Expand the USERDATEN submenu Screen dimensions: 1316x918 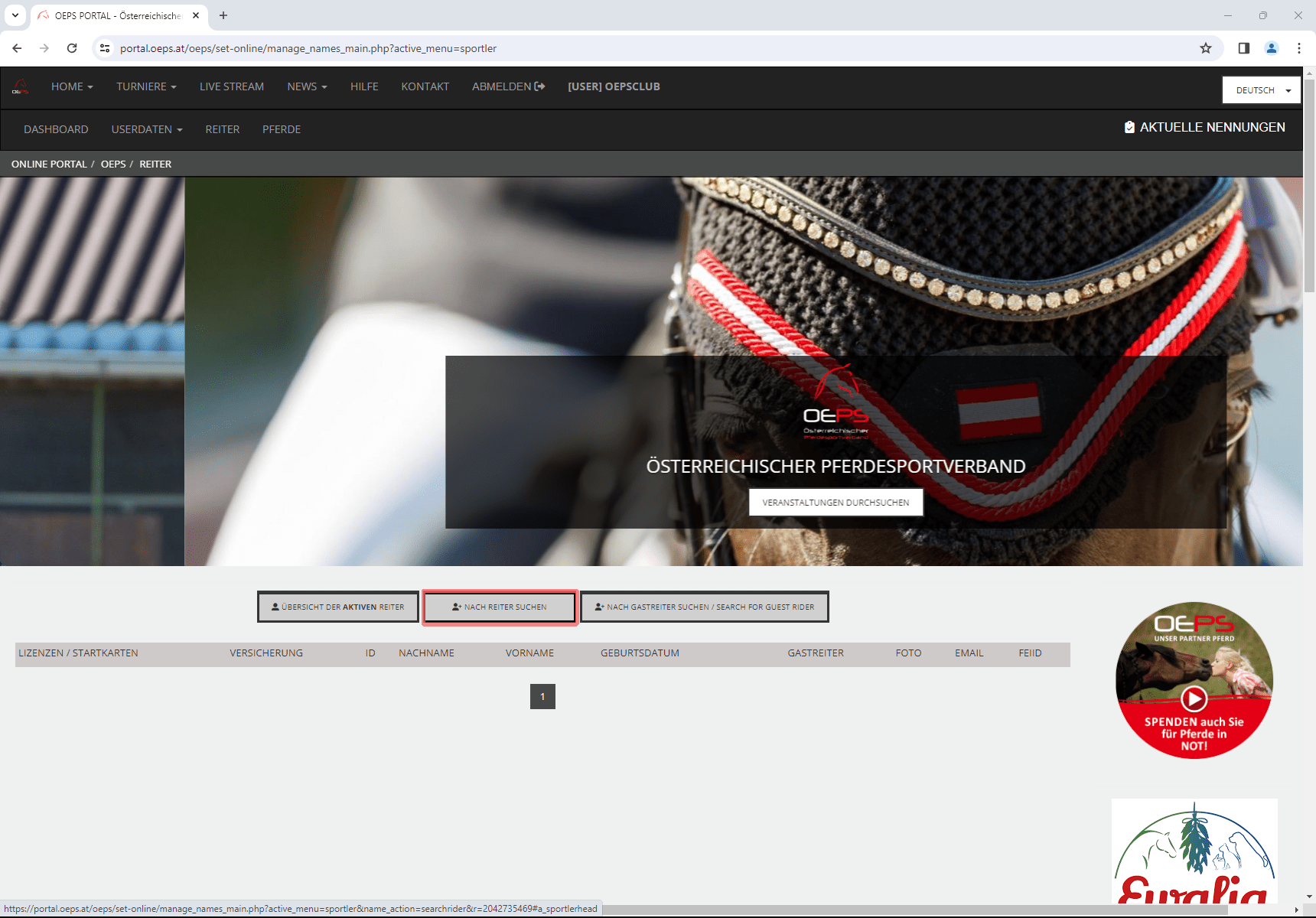(147, 129)
